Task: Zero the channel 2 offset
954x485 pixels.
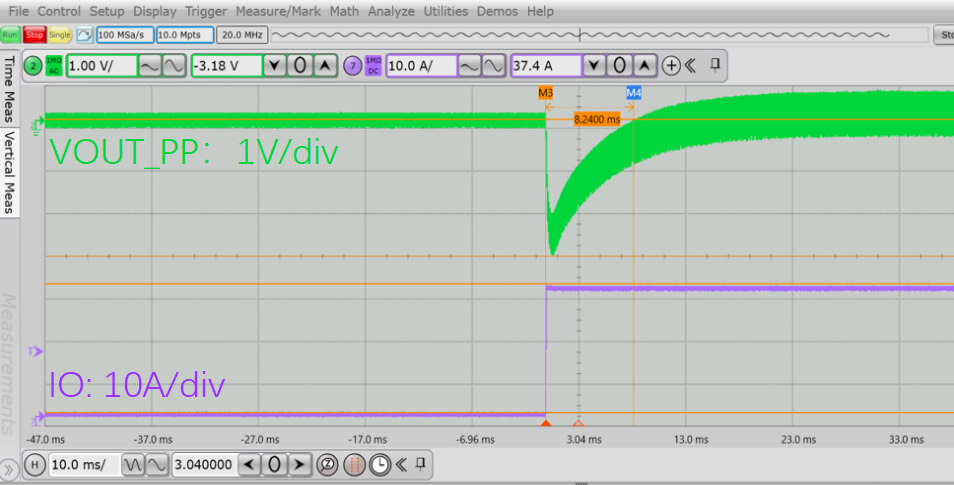Action: coord(300,66)
